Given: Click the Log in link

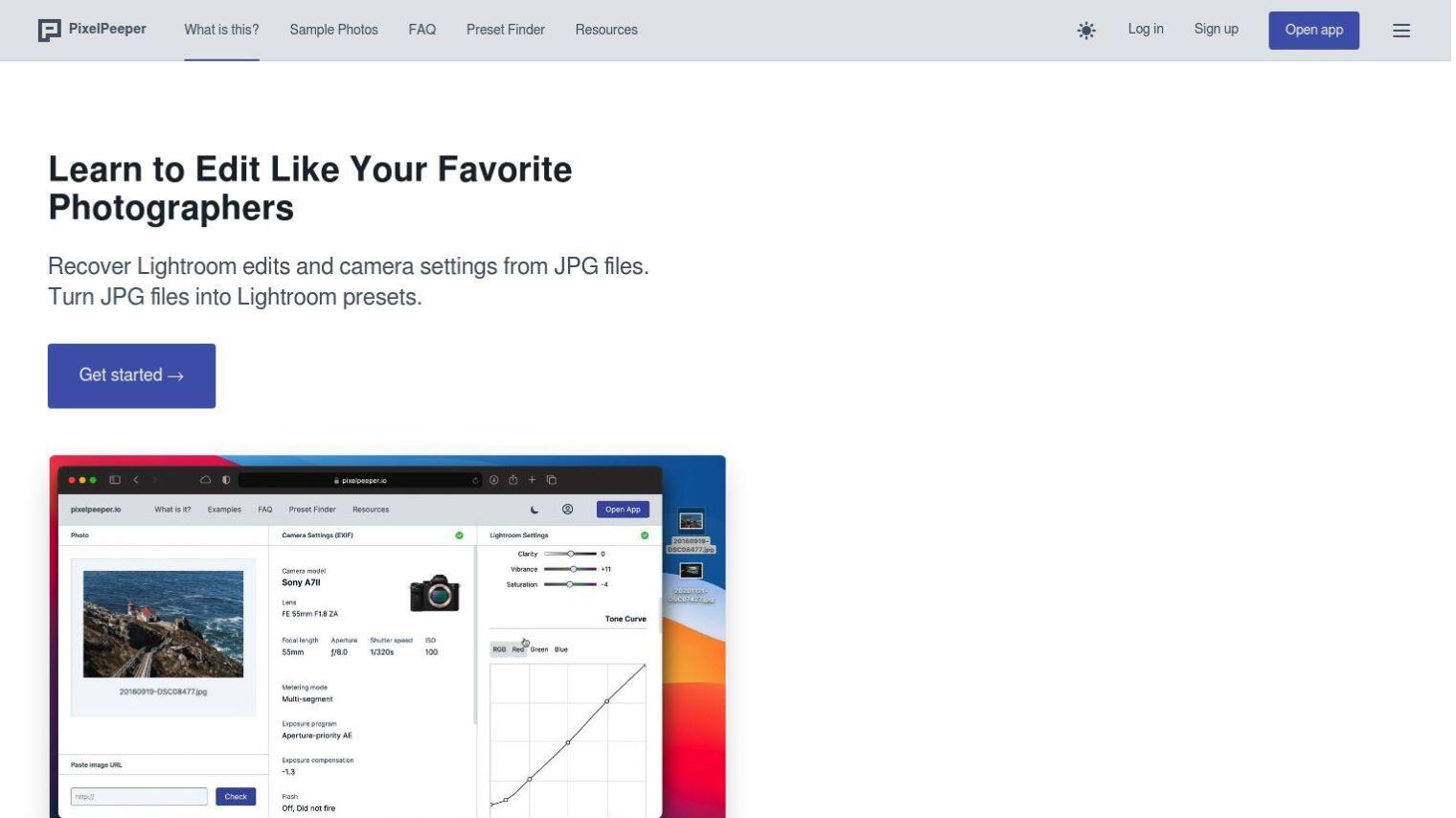Looking at the screenshot, I should (1146, 29).
